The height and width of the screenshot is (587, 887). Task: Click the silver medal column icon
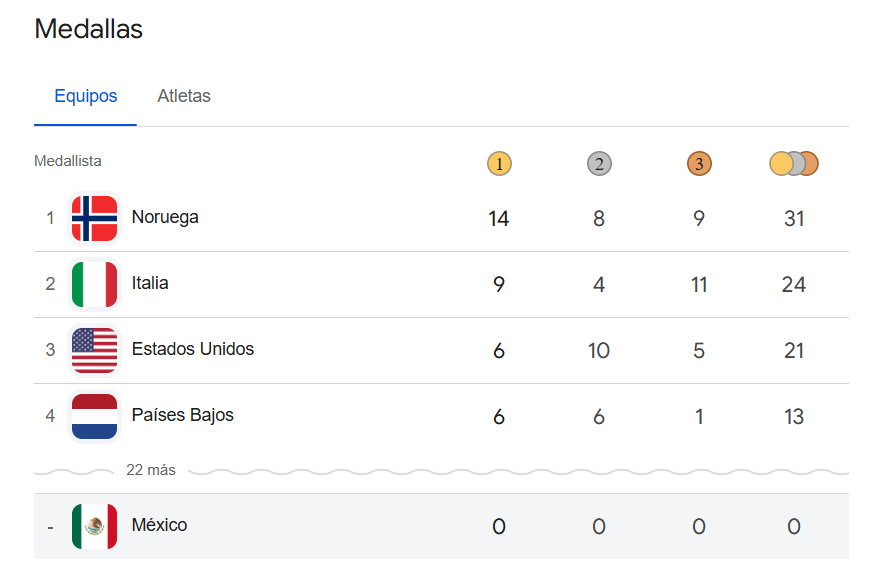coord(599,163)
